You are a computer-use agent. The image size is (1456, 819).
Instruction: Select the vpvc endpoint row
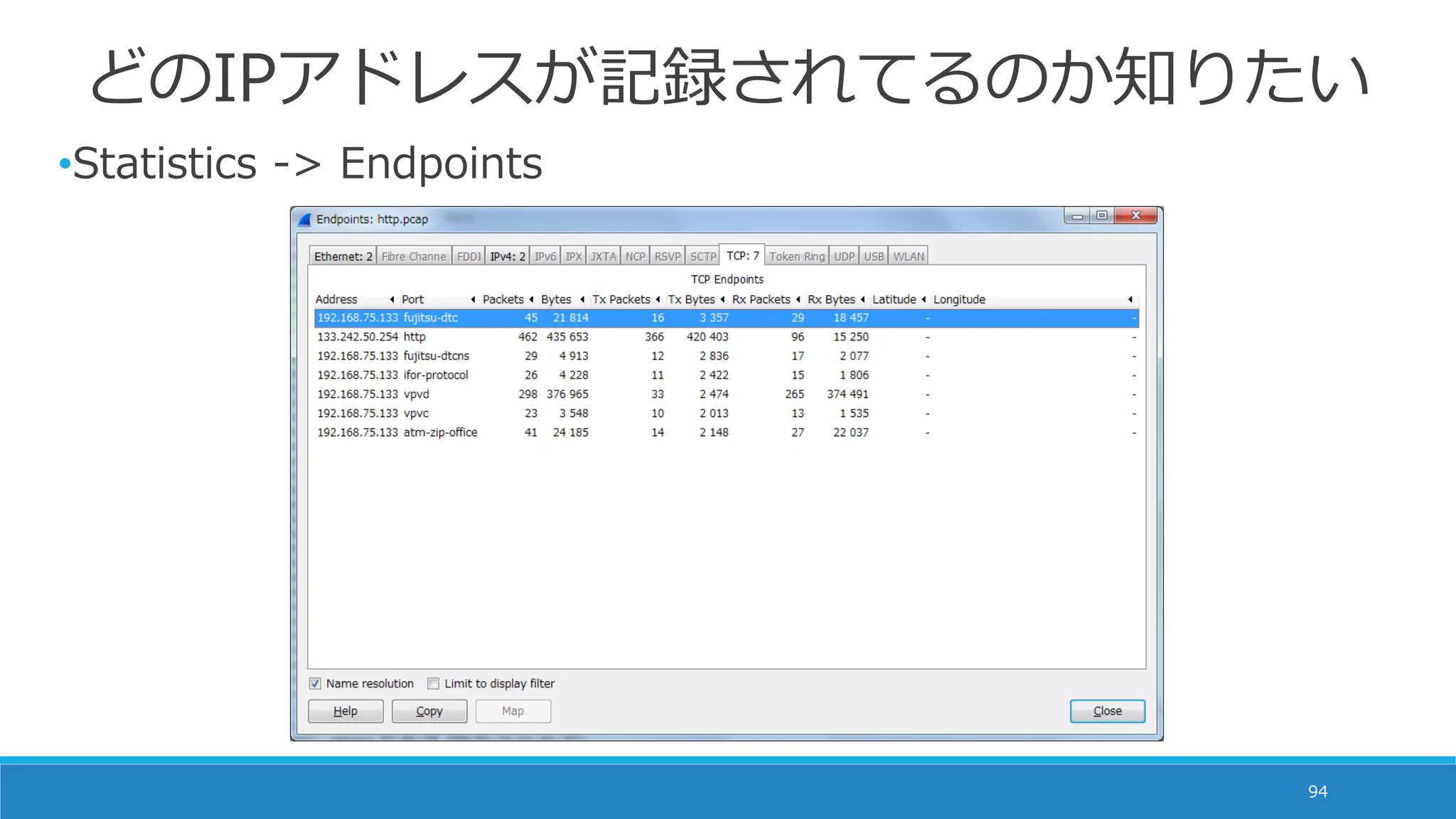coord(726,414)
